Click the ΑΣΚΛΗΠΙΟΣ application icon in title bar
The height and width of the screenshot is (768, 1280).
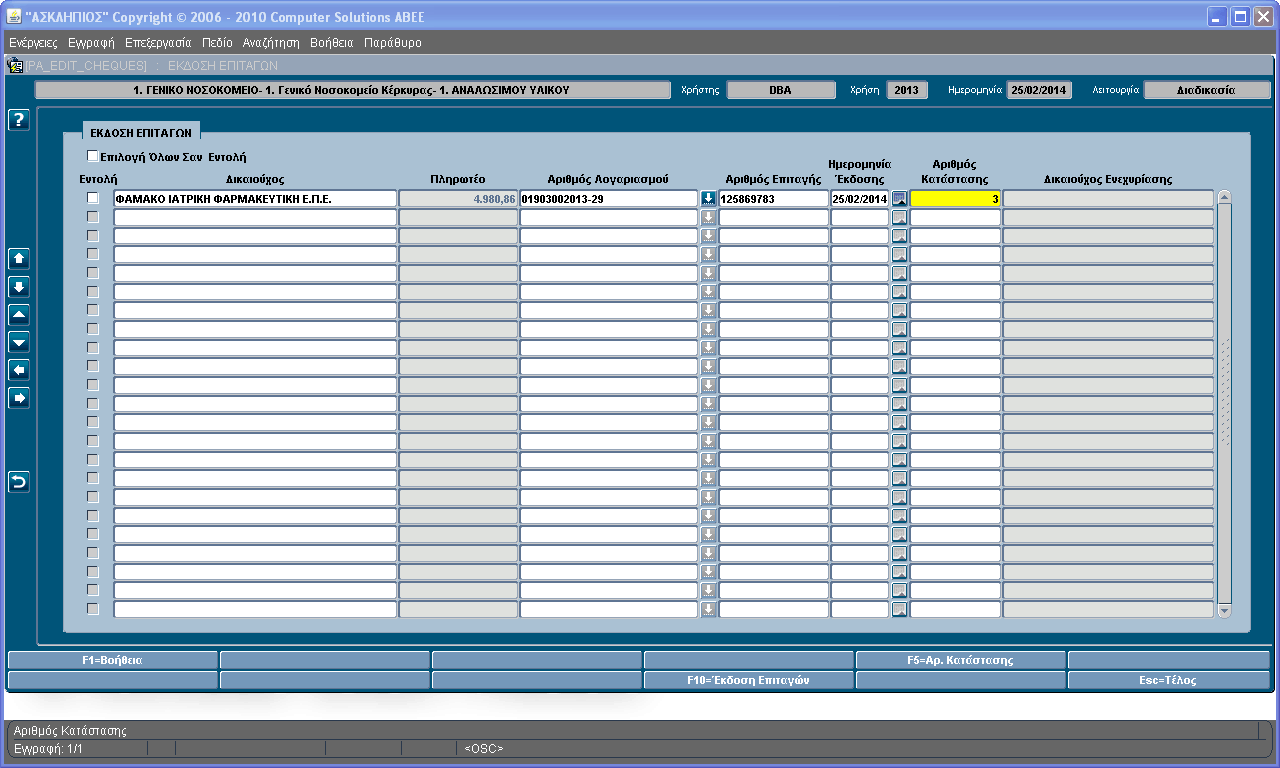(14, 18)
